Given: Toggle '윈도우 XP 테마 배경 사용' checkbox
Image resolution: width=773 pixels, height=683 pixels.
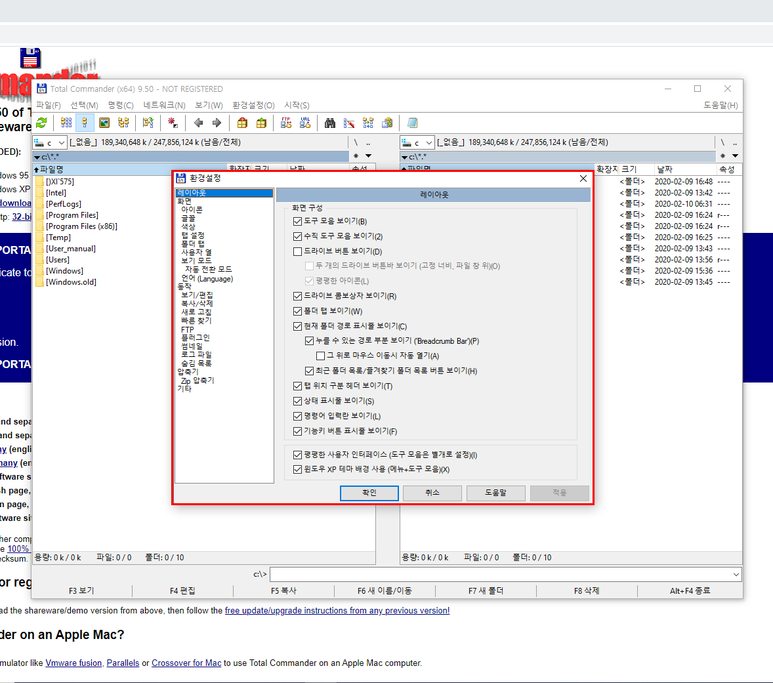Looking at the screenshot, I should (297, 469).
